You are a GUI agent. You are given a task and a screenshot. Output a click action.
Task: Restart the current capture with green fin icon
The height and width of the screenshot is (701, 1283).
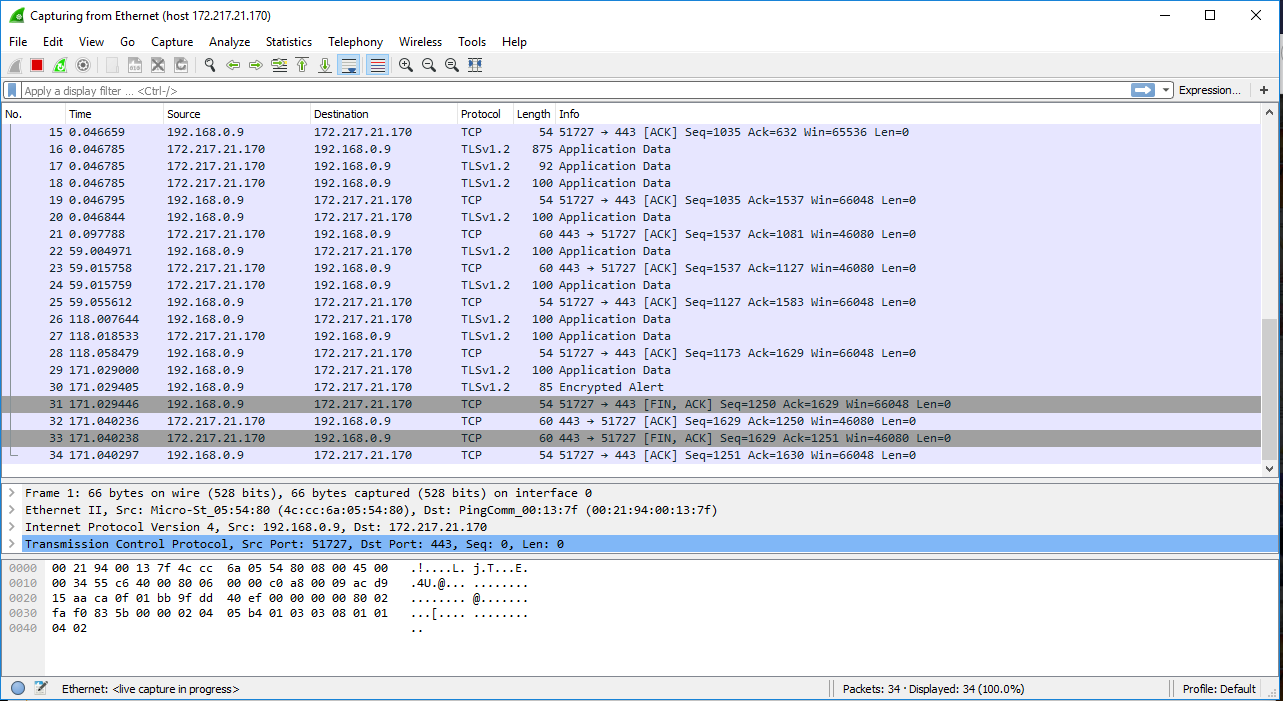tap(60, 65)
